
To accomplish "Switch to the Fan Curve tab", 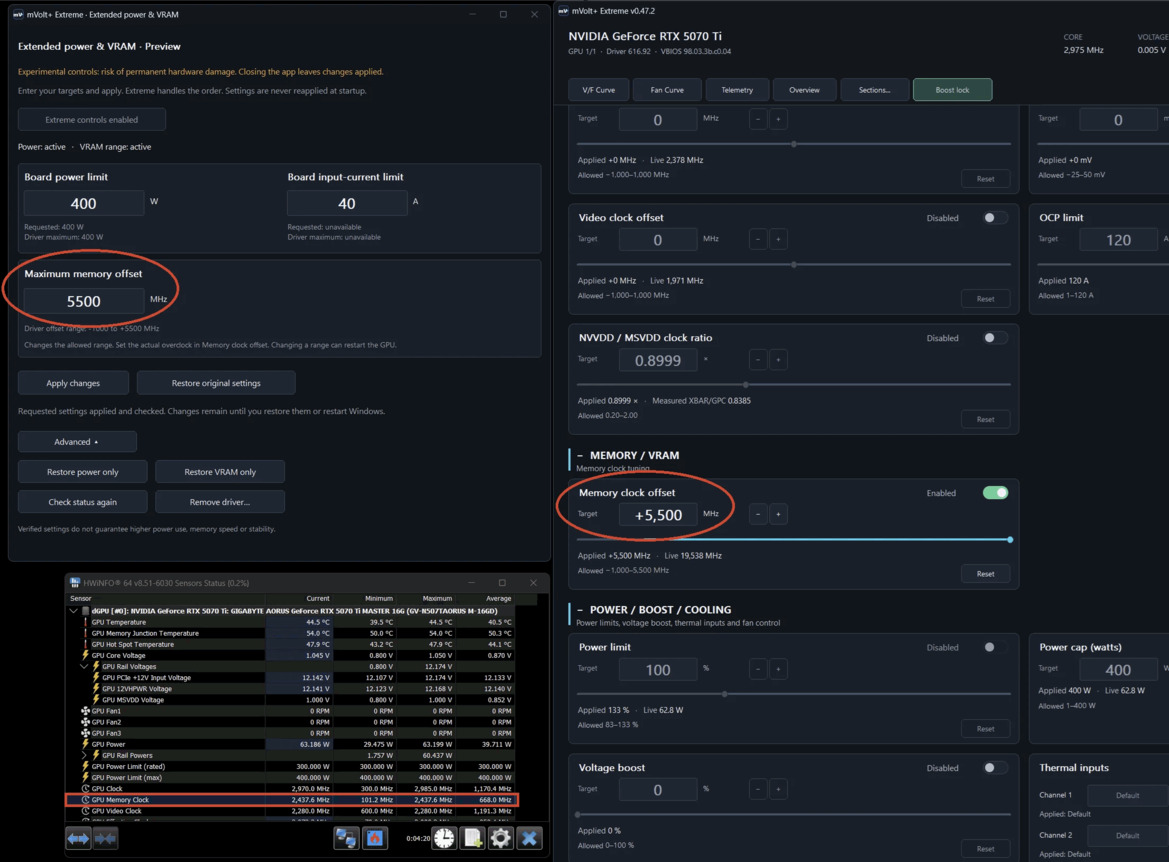I will point(667,89).
